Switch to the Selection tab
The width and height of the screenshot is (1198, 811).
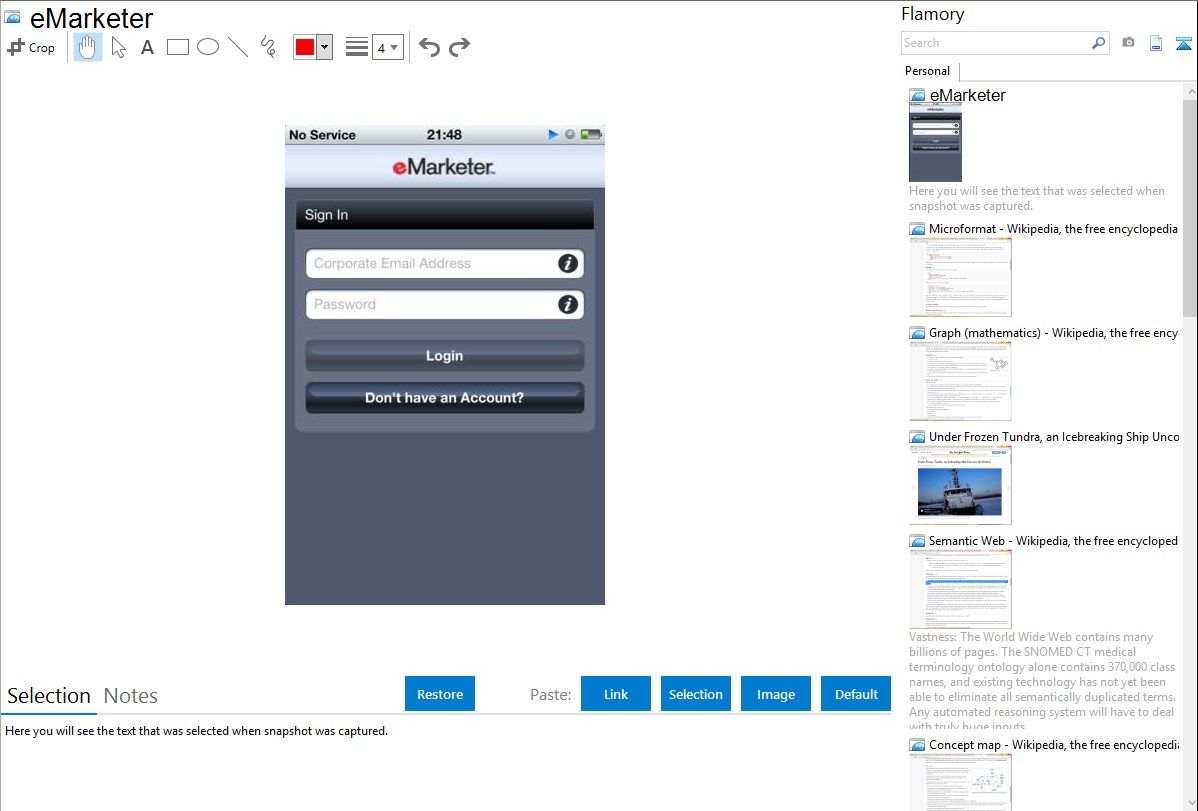[49, 696]
